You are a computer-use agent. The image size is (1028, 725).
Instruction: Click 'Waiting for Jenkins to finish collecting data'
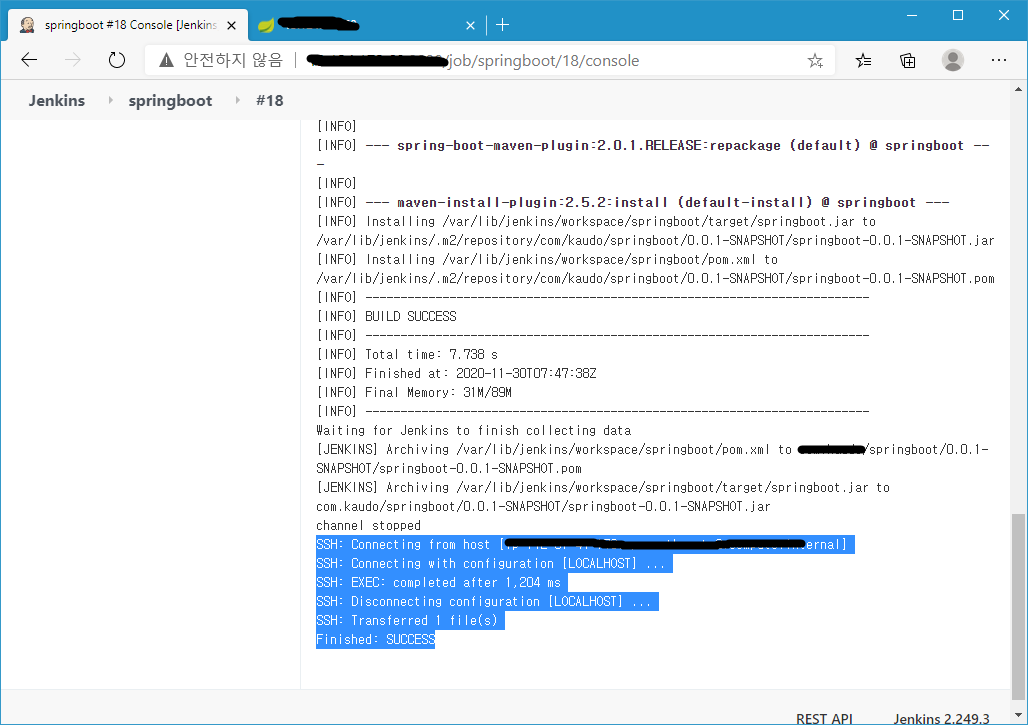click(x=473, y=430)
